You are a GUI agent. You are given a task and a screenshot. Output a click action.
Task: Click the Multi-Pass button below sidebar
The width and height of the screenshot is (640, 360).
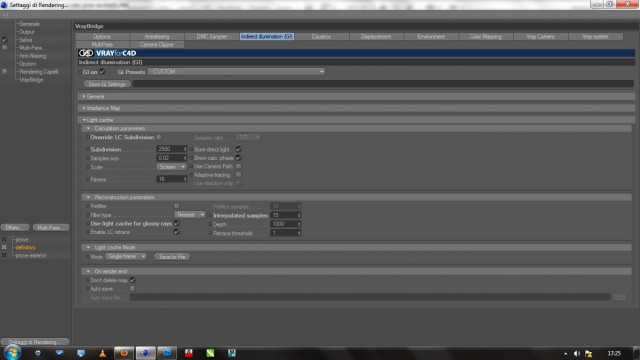coord(51,228)
